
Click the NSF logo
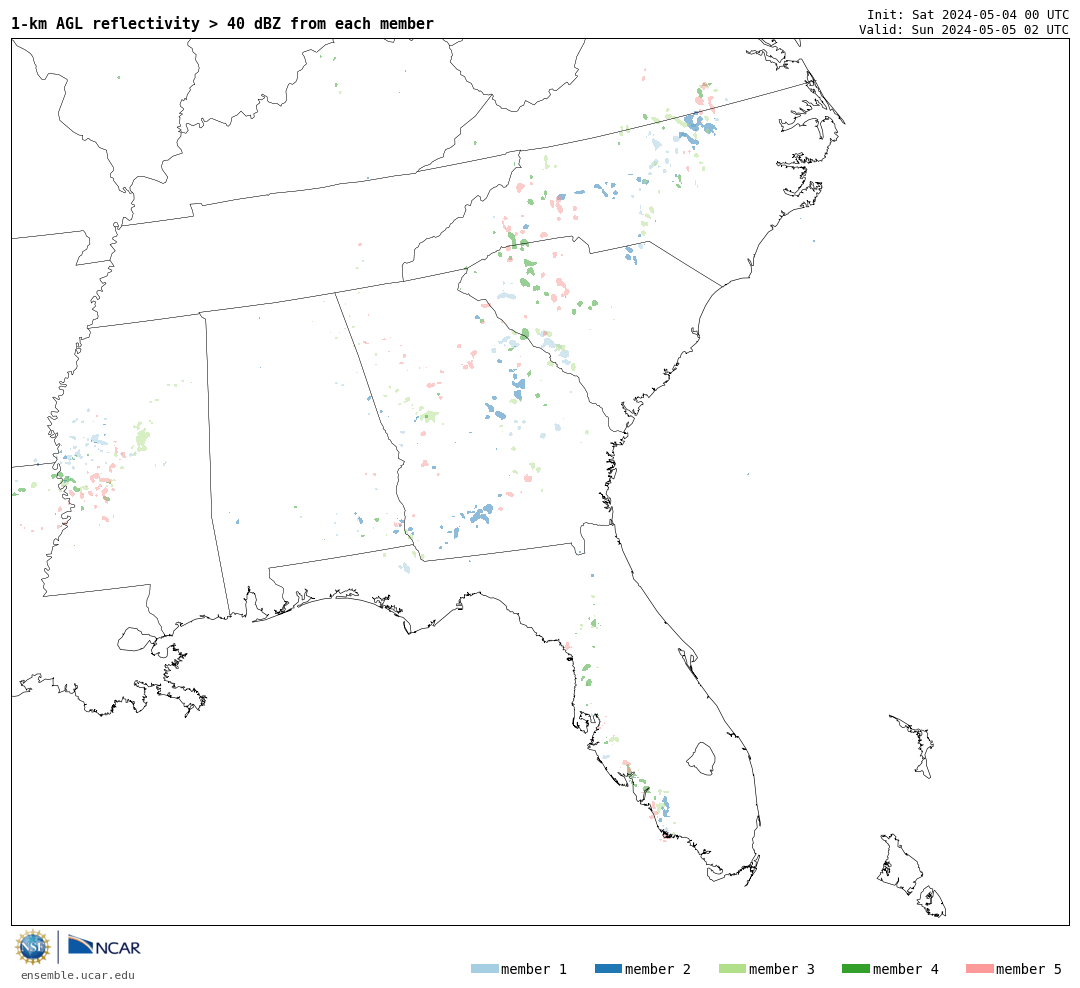coord(32,947)
